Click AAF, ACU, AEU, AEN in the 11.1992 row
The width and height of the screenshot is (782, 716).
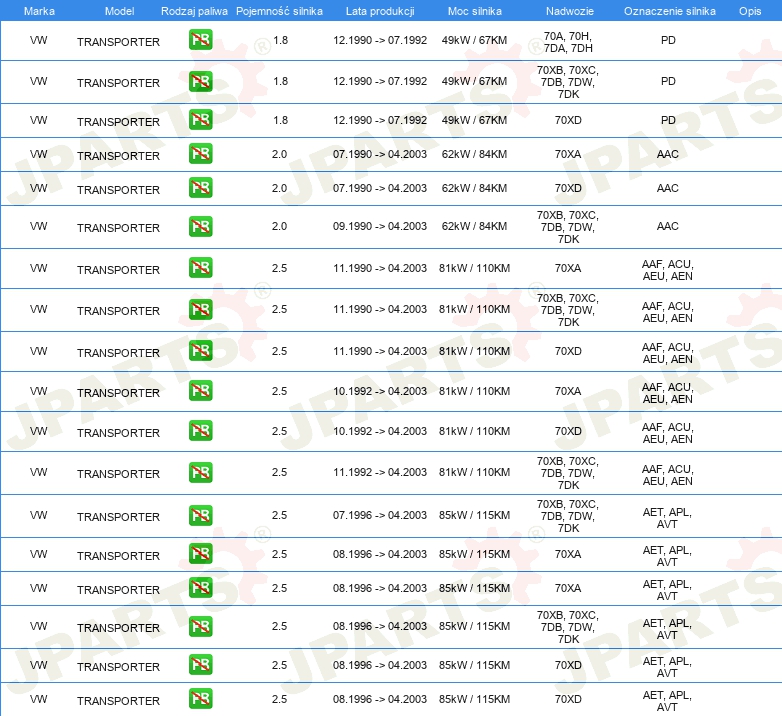pyautogui.click(x=668, y=475)
